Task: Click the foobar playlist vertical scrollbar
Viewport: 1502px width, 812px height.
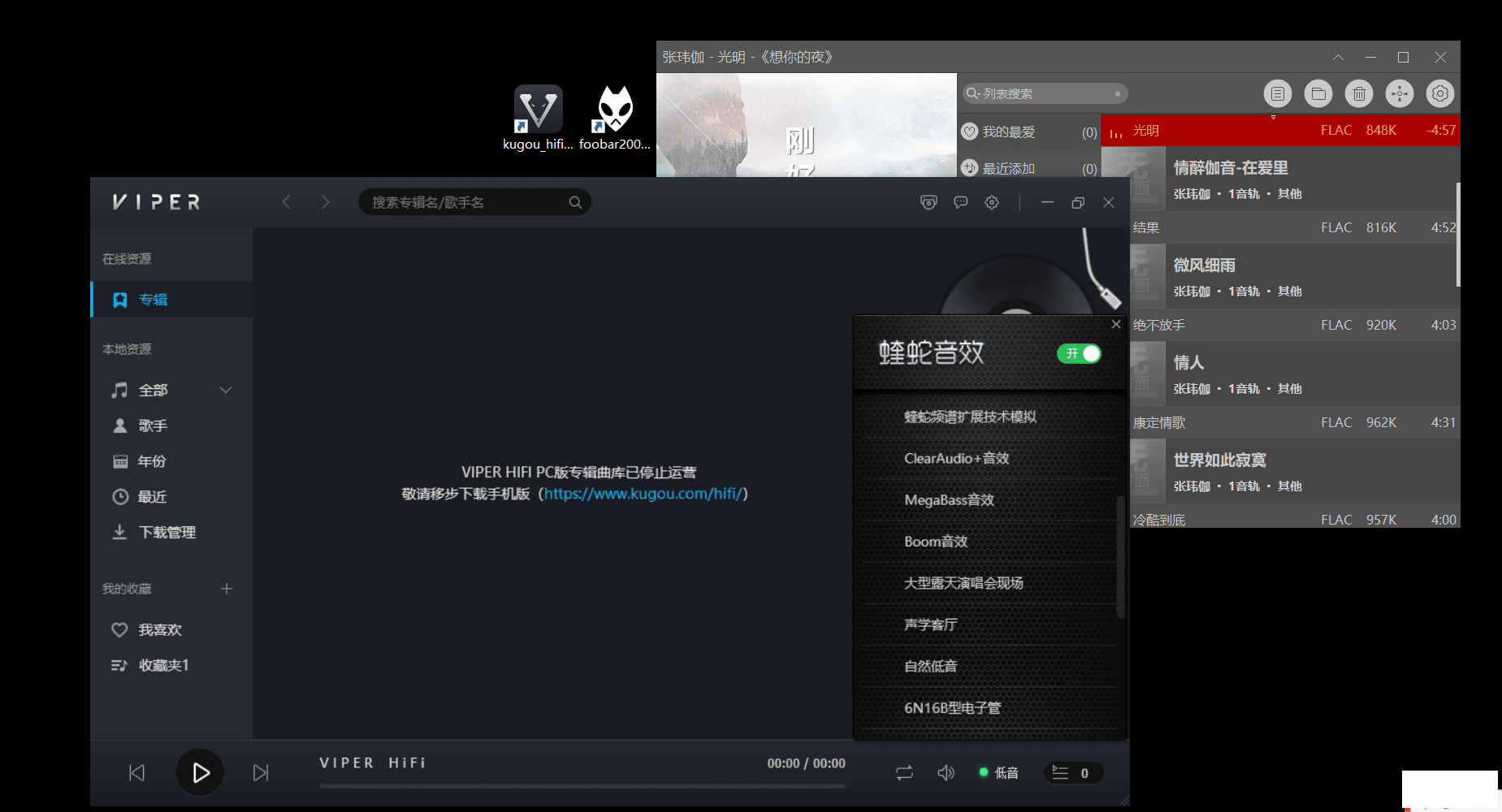Action: tap(1458, 234)
